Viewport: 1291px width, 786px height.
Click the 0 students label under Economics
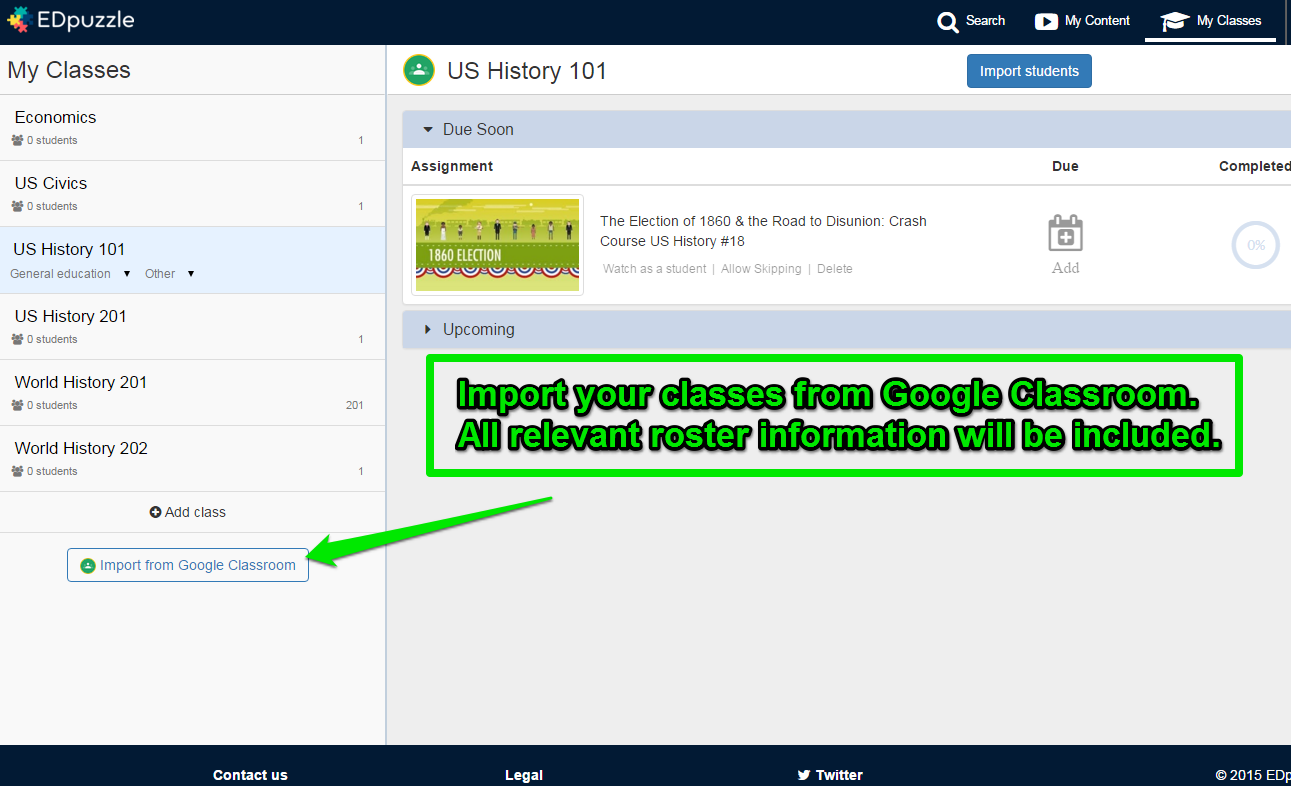(x=52, y=140)
